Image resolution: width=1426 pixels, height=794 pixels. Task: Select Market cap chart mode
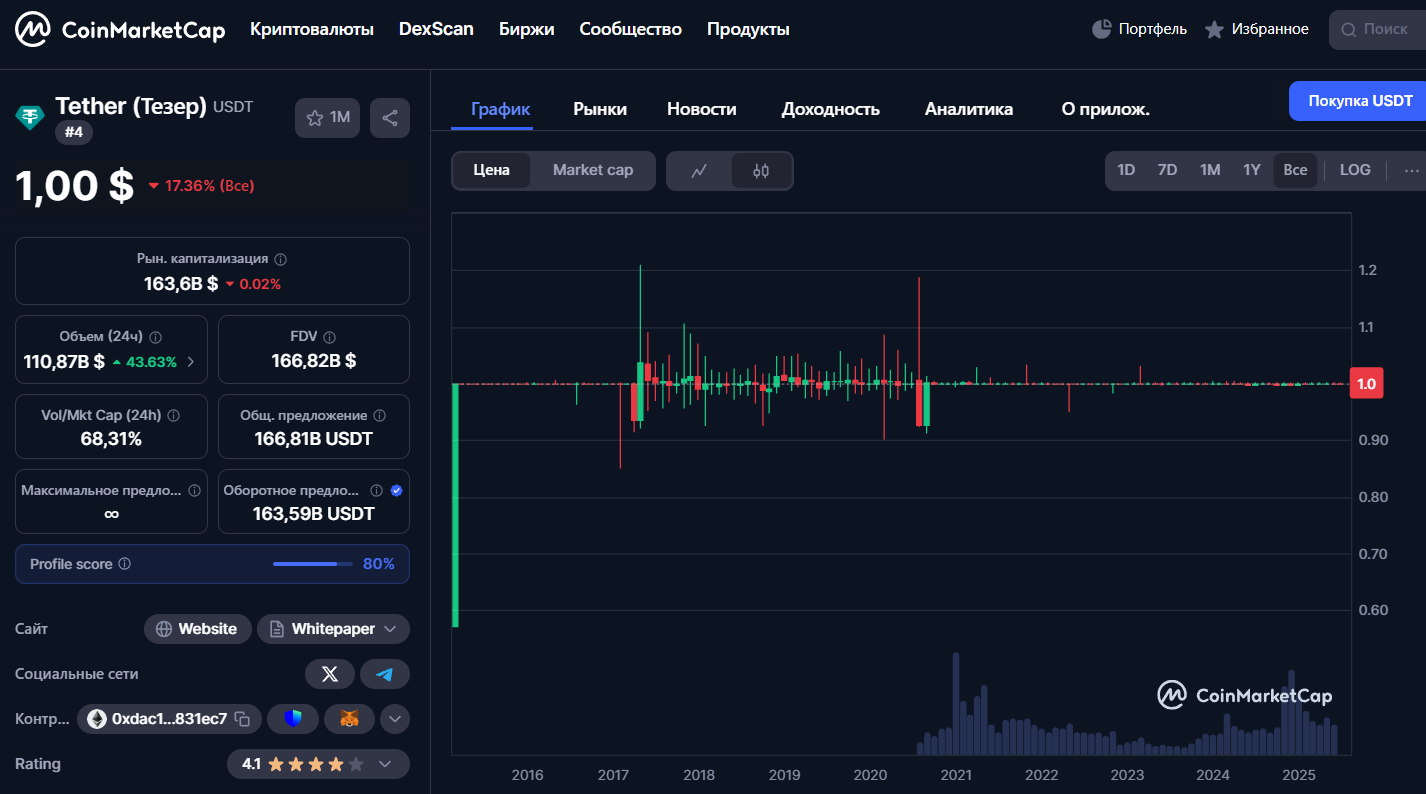(x=593, y=170)
